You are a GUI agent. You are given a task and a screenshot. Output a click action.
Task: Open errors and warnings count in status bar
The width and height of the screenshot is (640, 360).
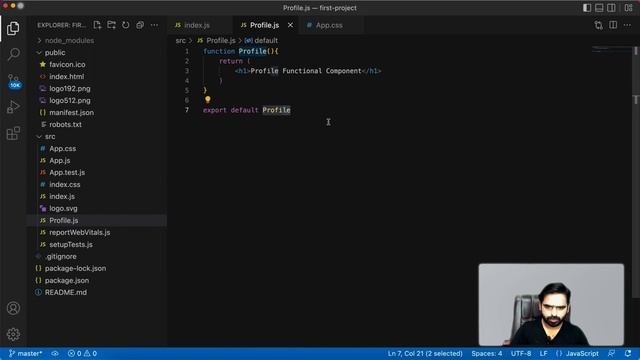pos(82,353)
